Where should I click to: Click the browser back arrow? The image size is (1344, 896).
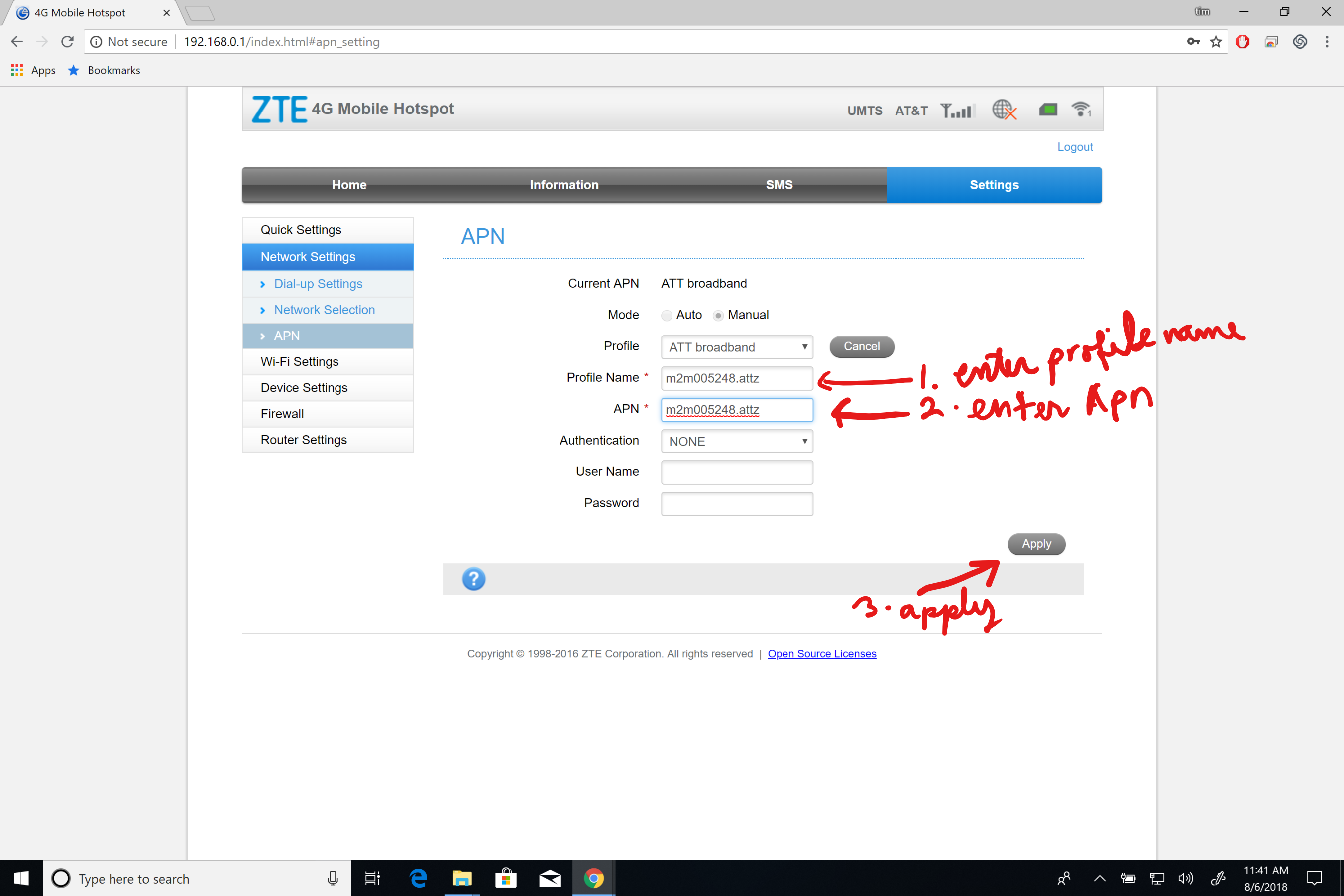(16, 42)
